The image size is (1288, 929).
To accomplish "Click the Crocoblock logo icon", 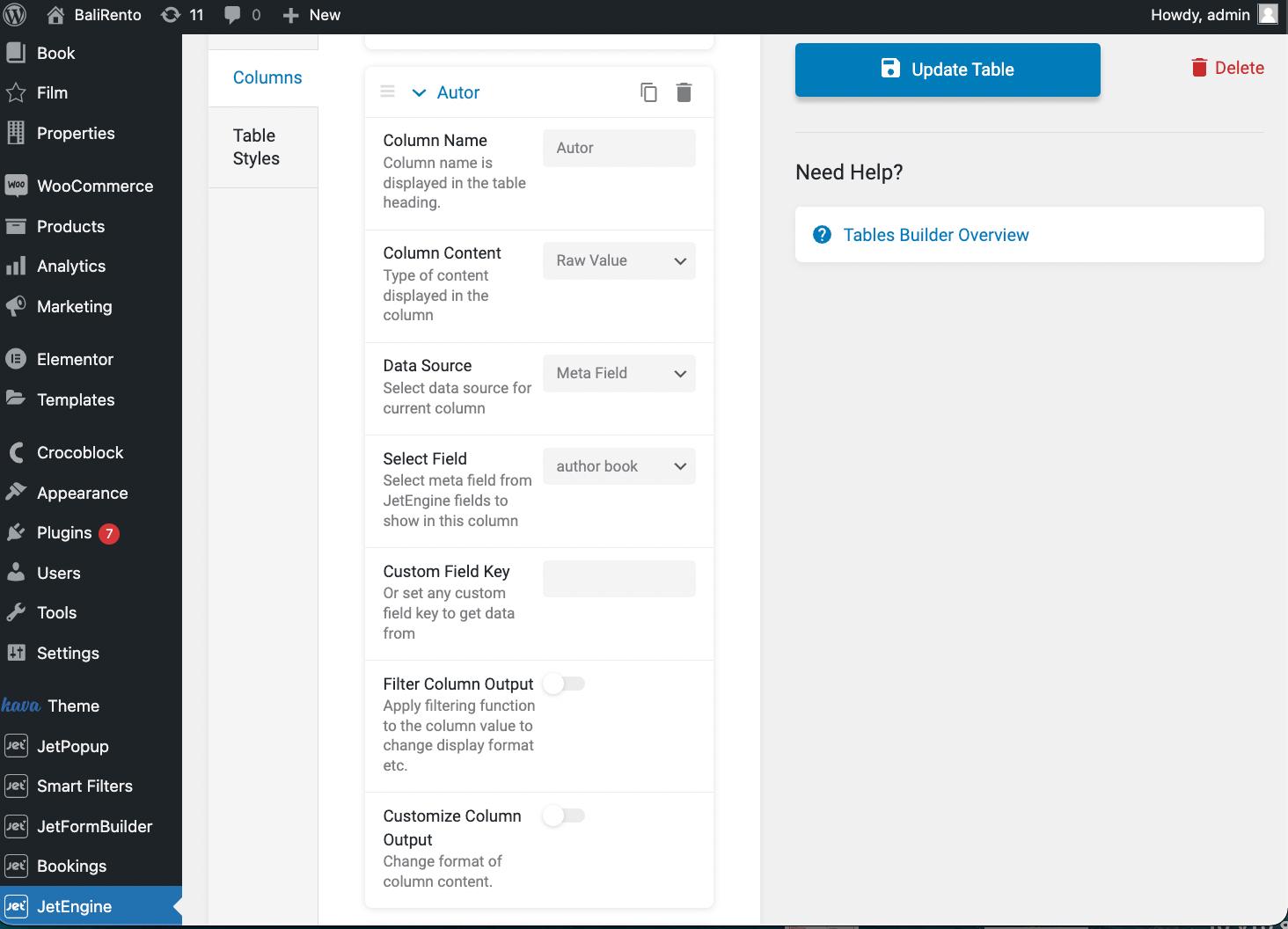I will click(16, 452).
